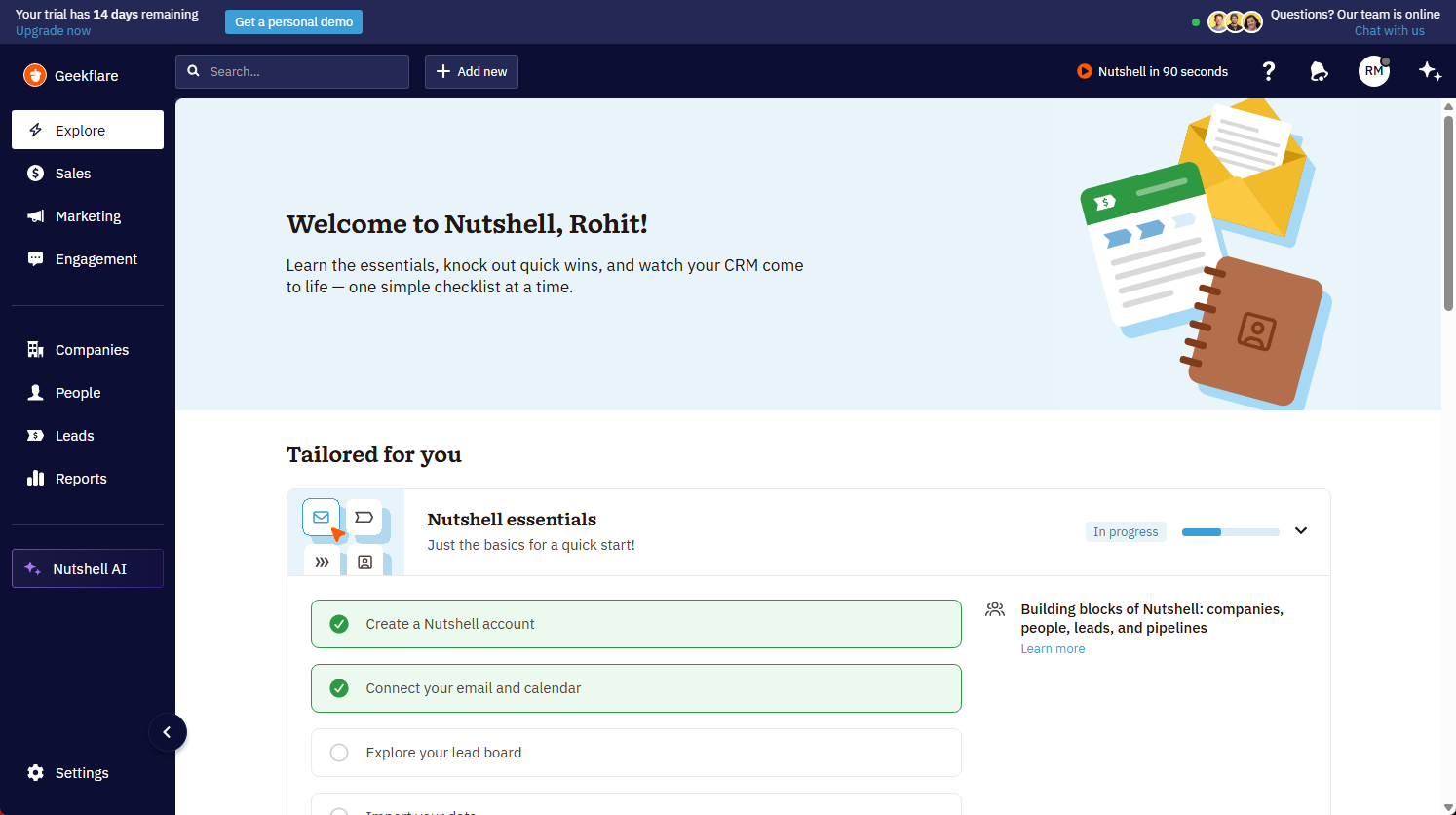
Task: Click the team avatars in the trial banner
Action: [x=1235, y=21]
